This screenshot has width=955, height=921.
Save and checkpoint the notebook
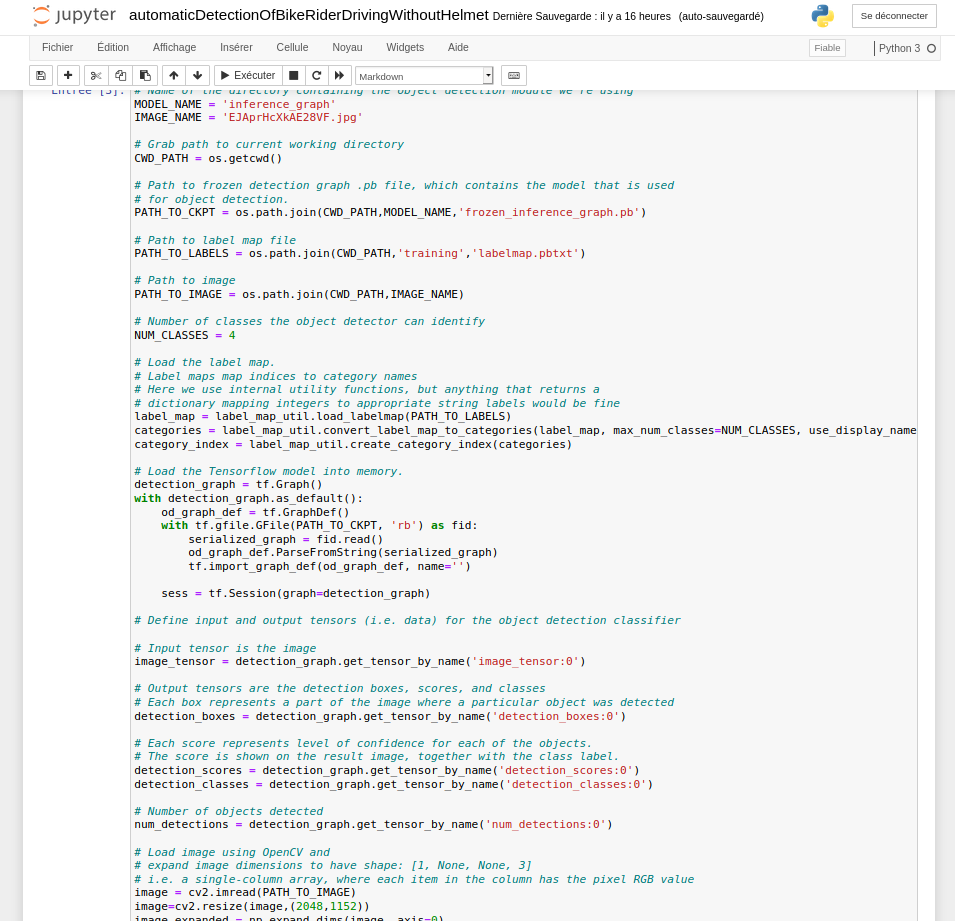pos(41,76)
